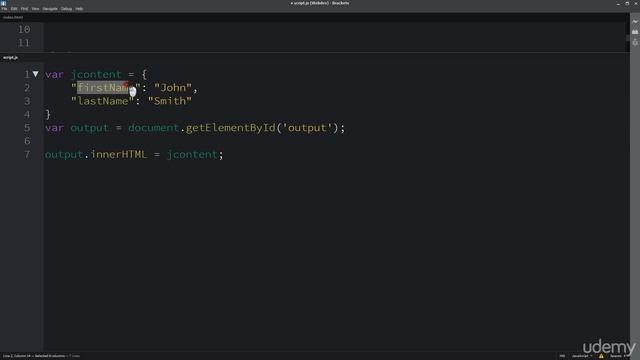
Task: Select the index.html pane header
Action: point(13,17)
